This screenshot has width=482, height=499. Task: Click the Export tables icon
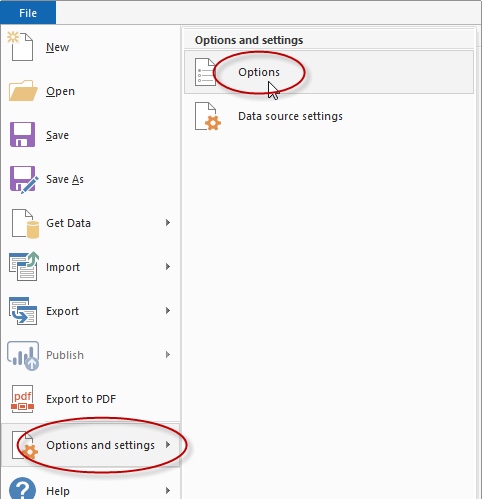(x=23, y=311)
